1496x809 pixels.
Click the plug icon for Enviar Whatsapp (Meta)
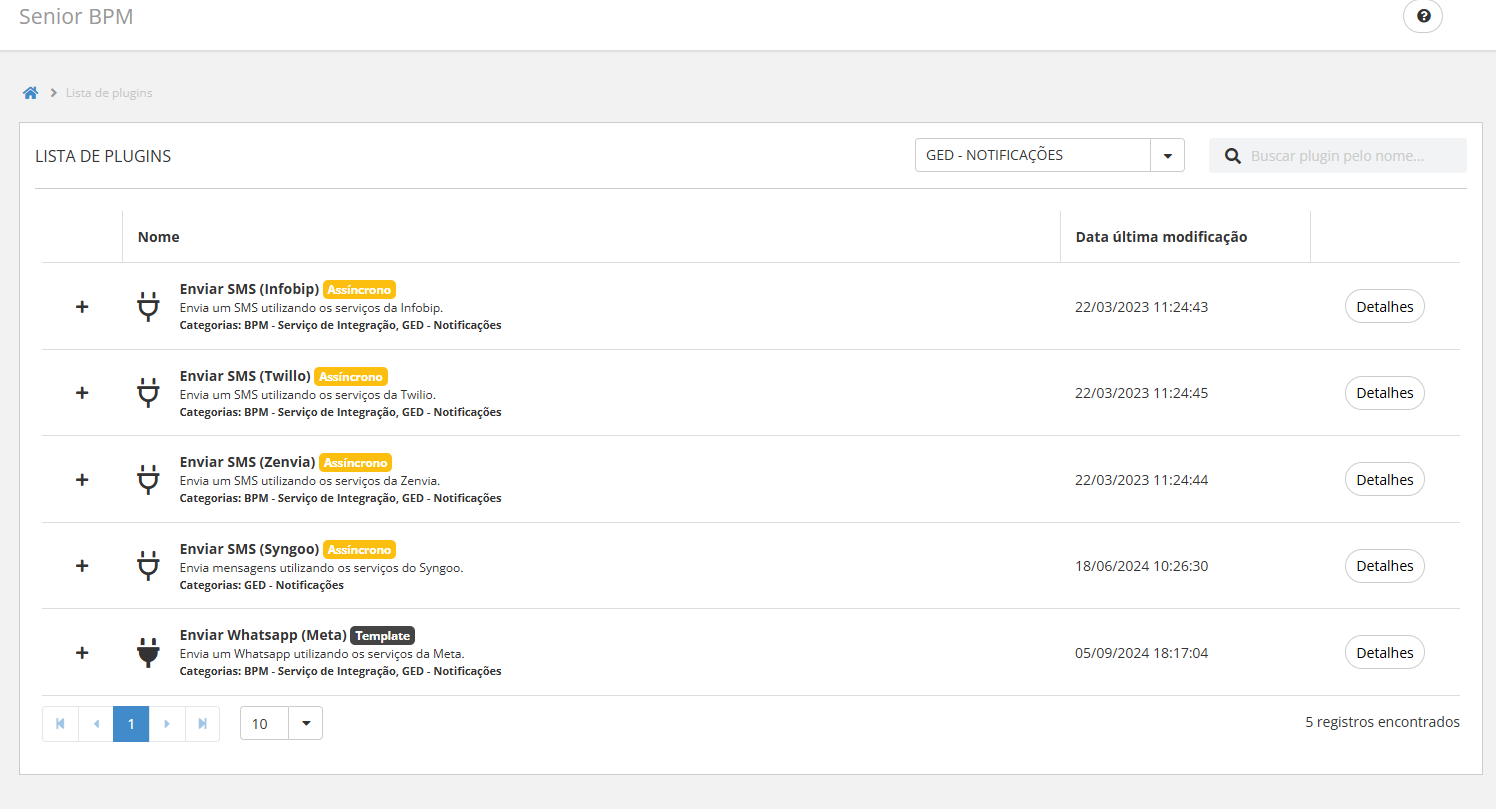pyautogui.click(x=148, y=653)
